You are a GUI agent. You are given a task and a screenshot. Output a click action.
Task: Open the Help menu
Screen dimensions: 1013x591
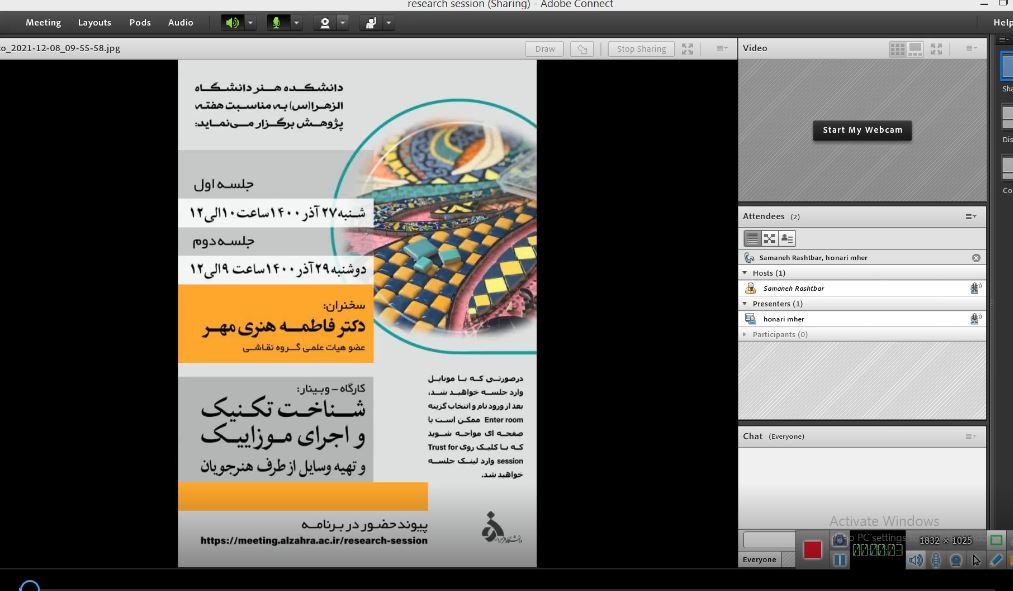[x=1003, y=23]
